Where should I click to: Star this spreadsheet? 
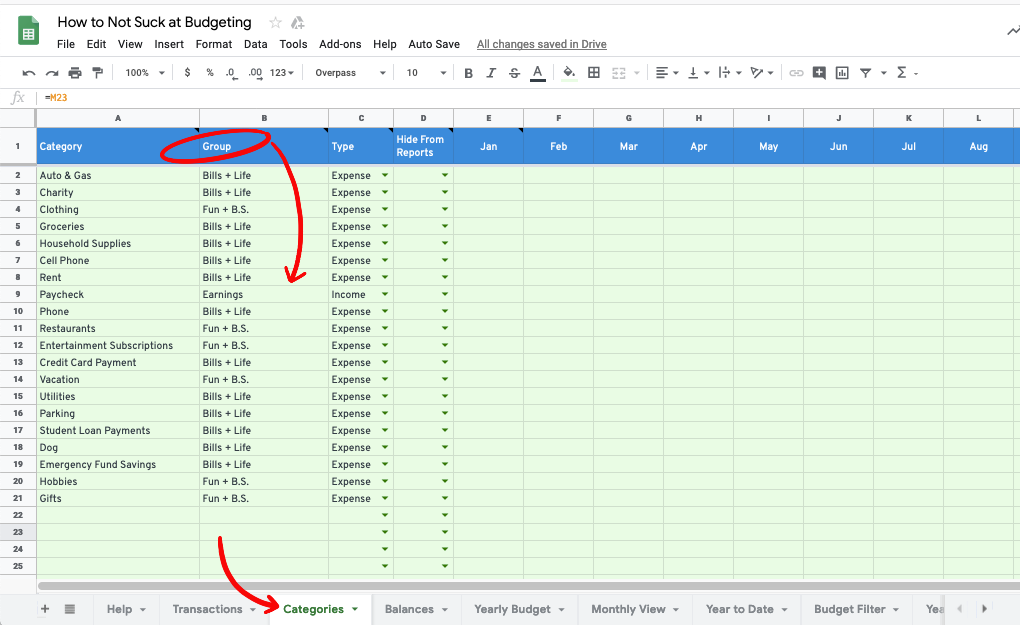pyautogui.click(x=275, y=23)
